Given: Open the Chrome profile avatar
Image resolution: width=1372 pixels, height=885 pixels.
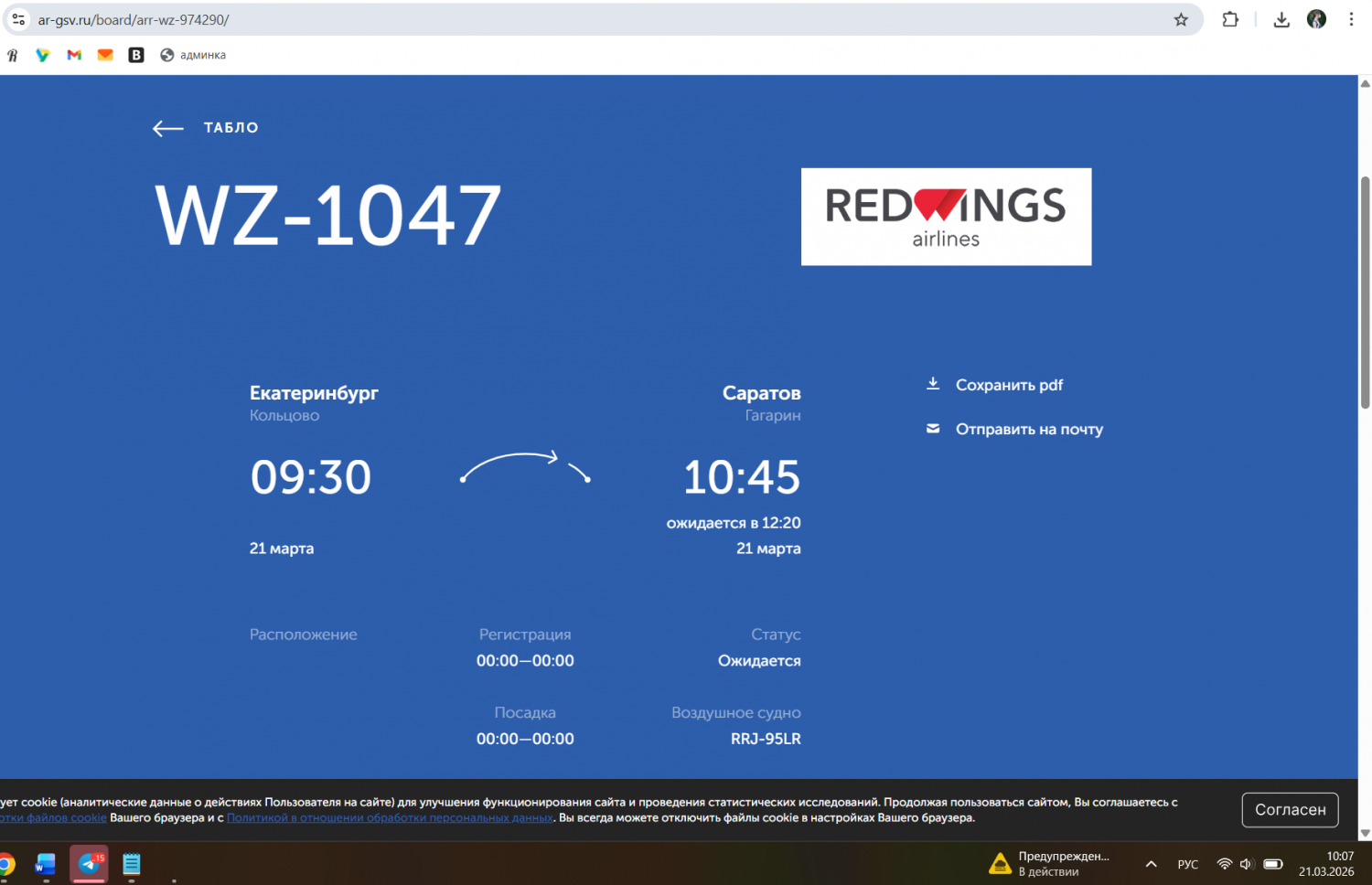Looking at the screenshot, I should coord(1316,20).
